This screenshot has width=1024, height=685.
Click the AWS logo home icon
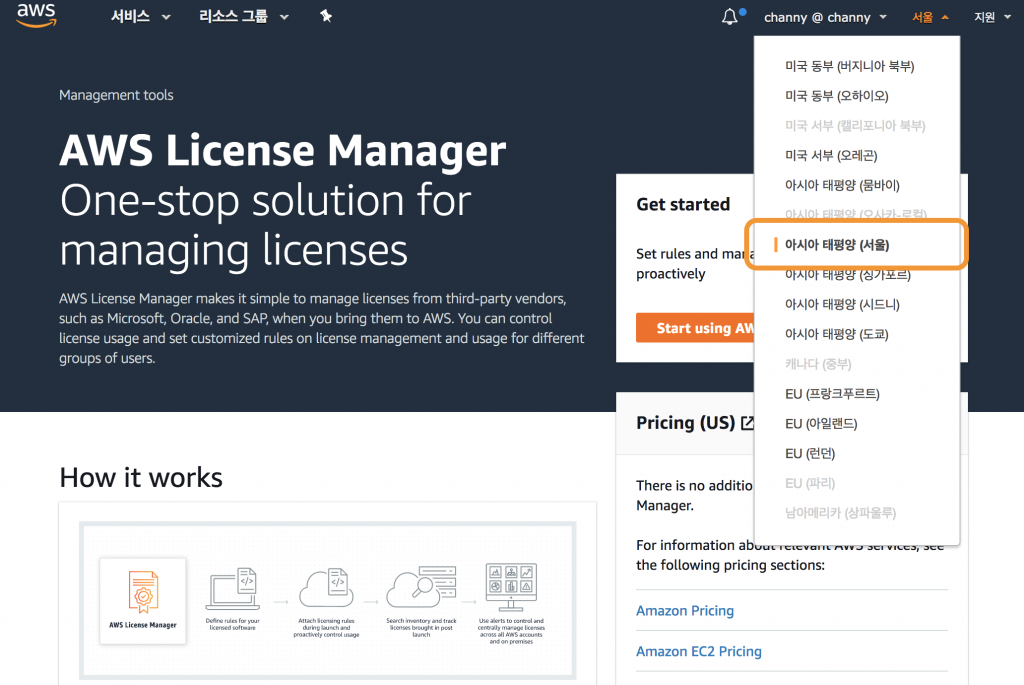pos(37,15)
